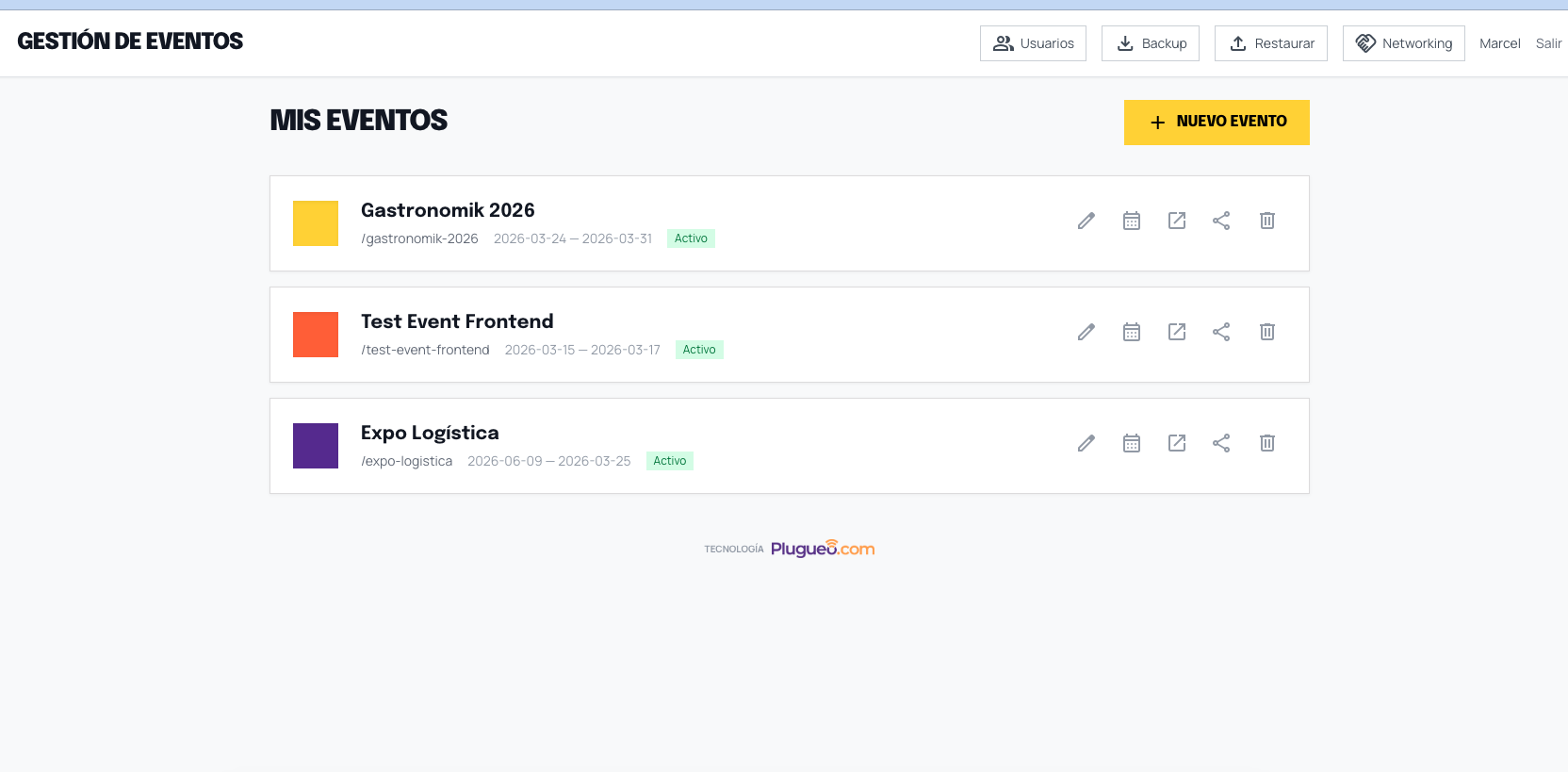Delete the Expo Logística event
This screenshot has height=772, width=1568.
click(1267, 443)
